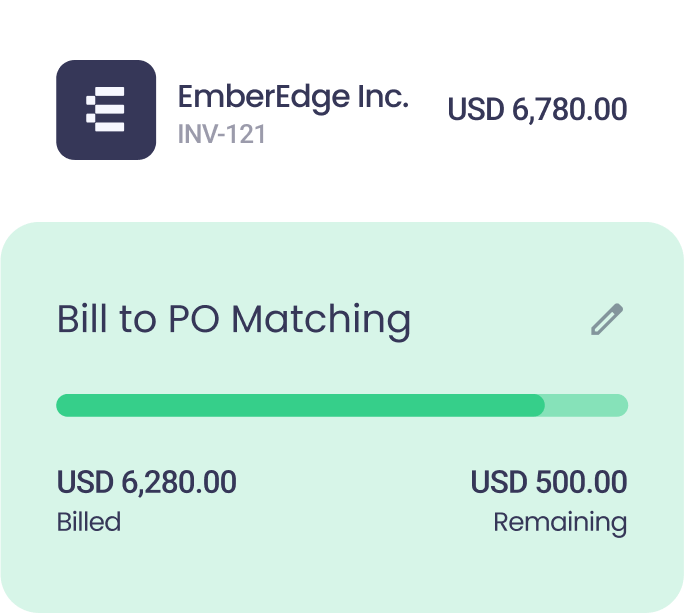This screenshot has width=688, height=613.
Task: Click the Billed label
Action: click(x=88, y=521)
